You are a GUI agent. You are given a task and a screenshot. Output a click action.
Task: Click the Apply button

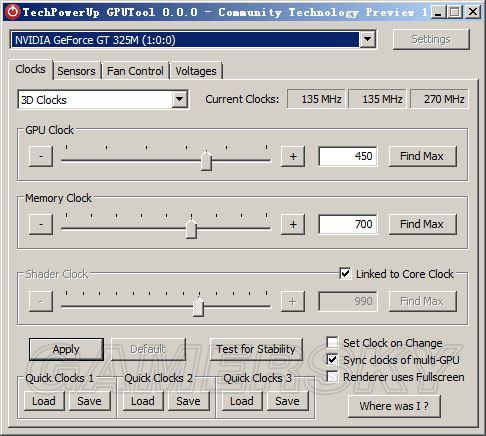point(66,349)
